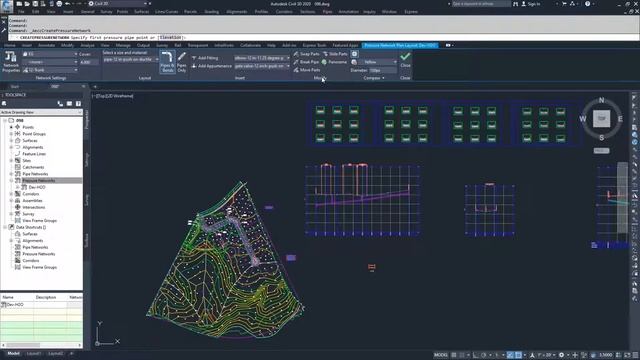640x360 pixels.
Task: Collapse the Data Shortcuts node
Action: pos(5,227)
